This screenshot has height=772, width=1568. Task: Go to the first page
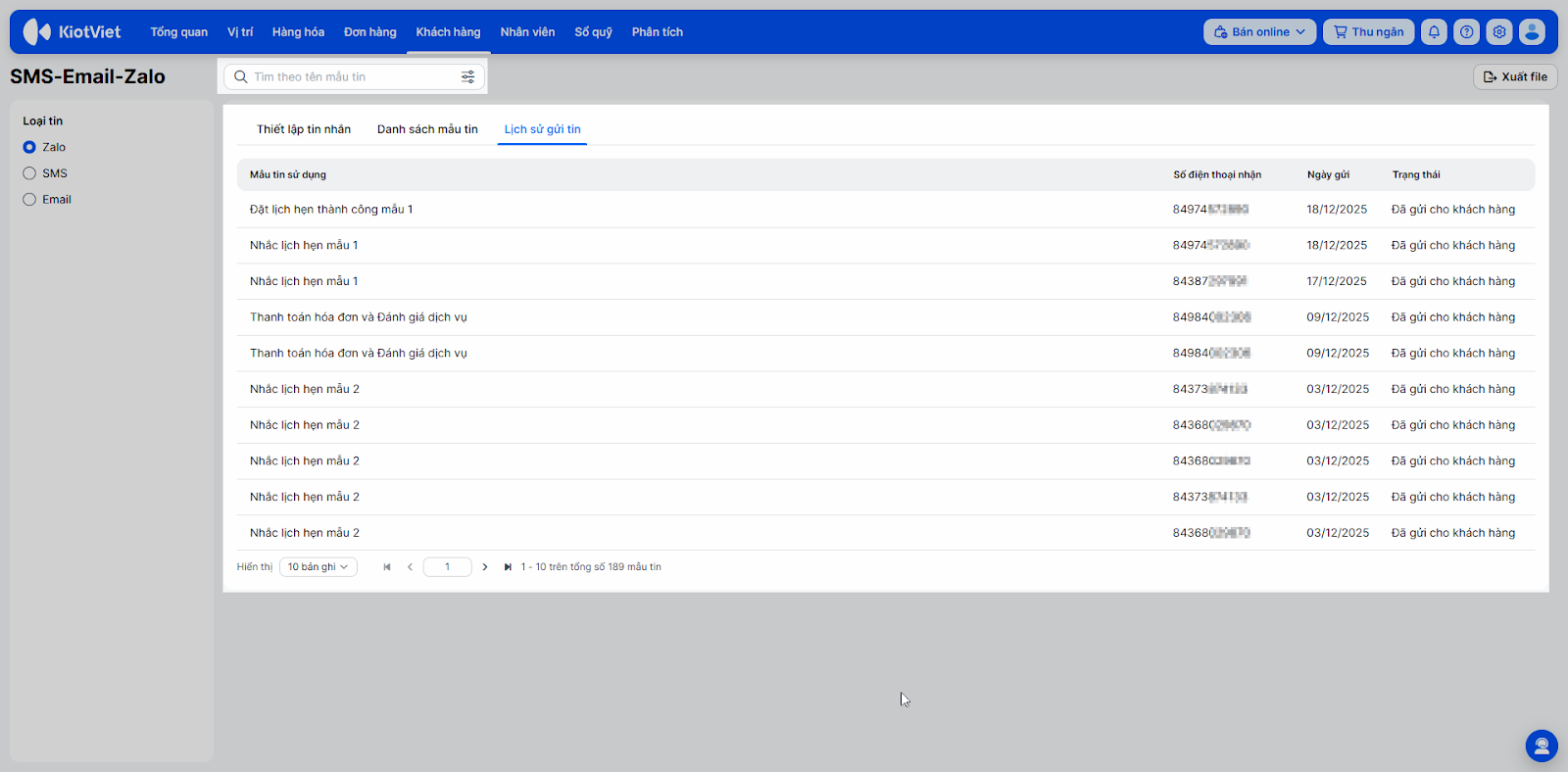click(387, 567)
